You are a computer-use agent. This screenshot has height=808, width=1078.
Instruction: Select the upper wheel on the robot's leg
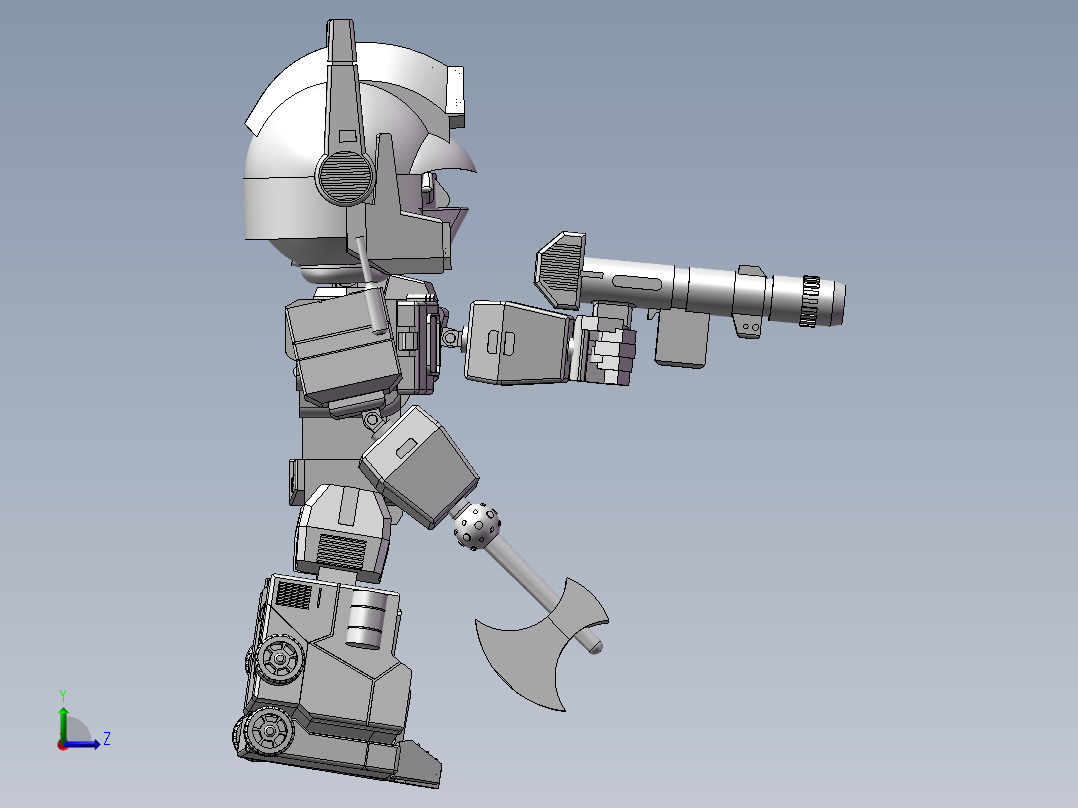[x=278, y=659]
